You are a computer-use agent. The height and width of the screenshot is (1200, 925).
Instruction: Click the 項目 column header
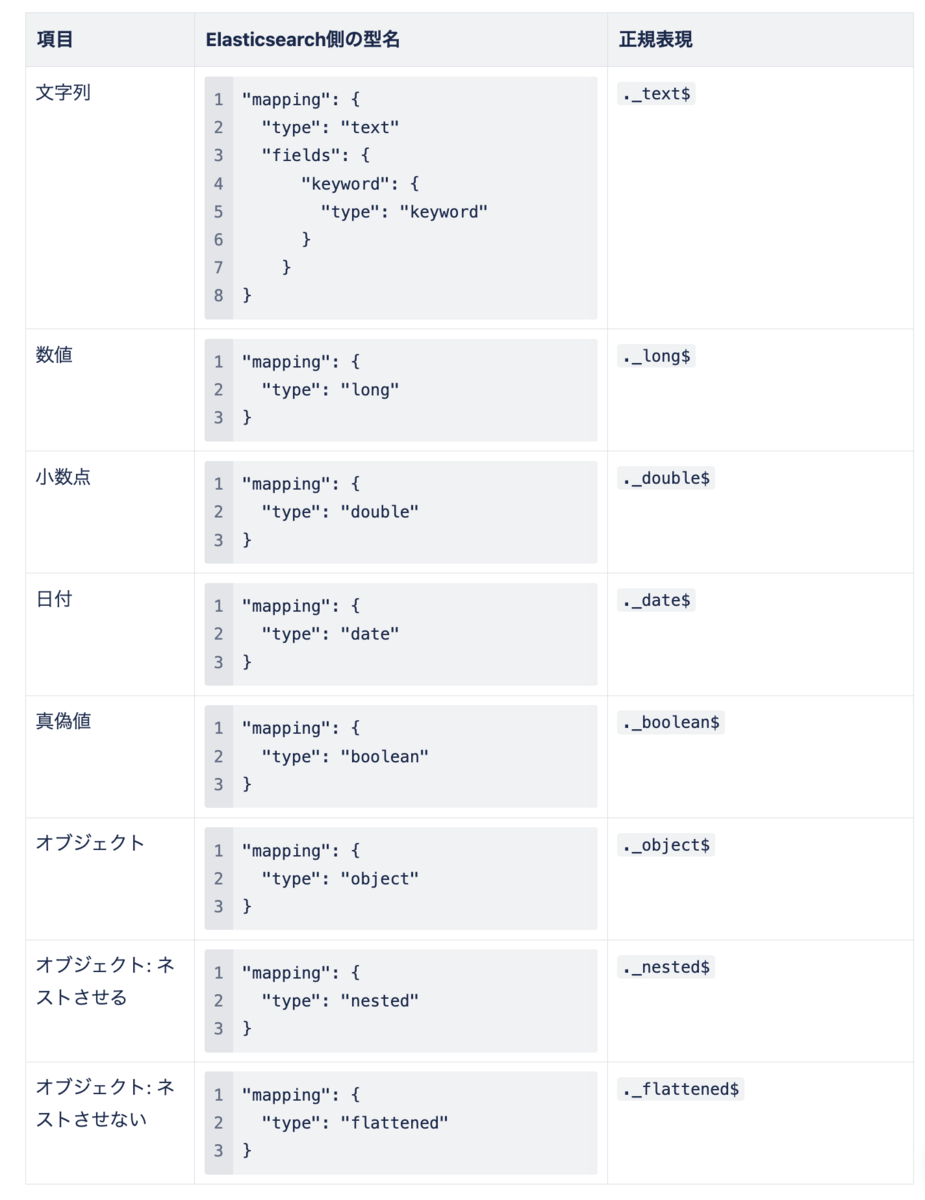[55, 40]
